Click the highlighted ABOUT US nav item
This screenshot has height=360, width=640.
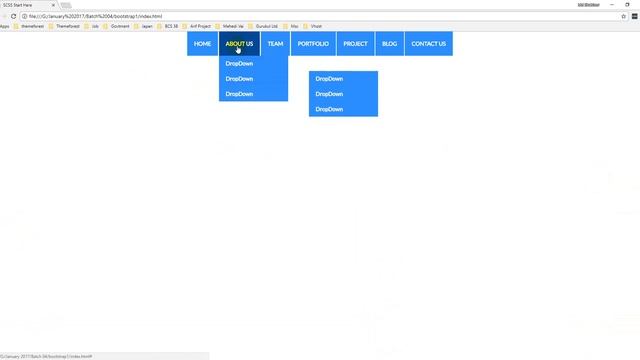pos(239,44)
